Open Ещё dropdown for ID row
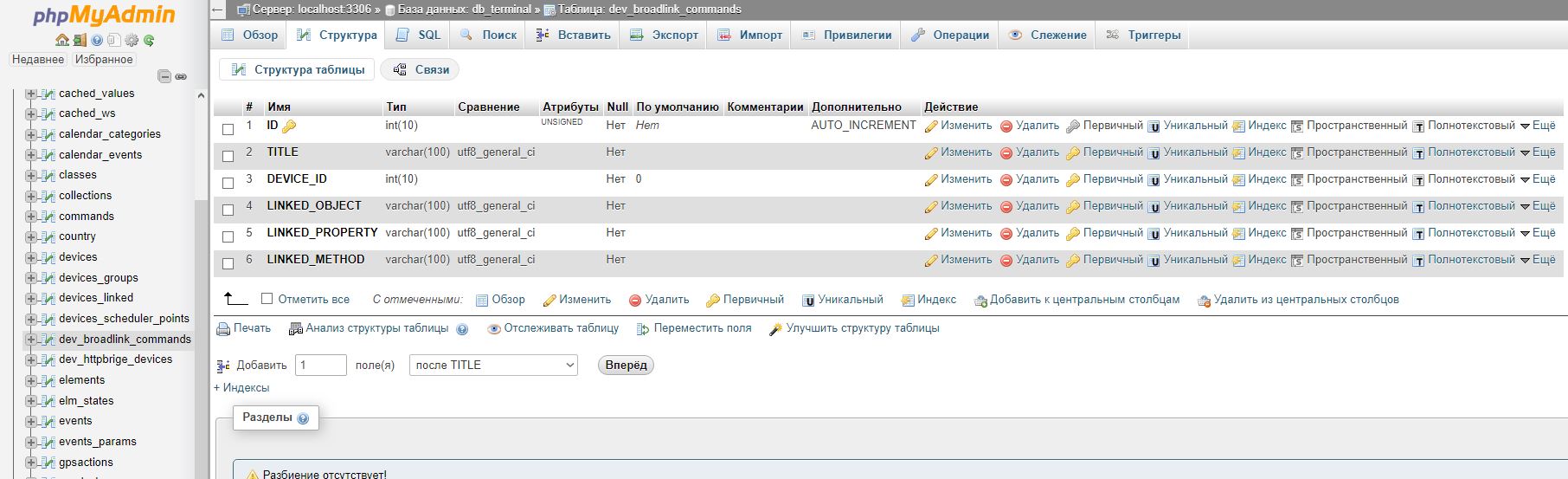Image resolution: width=1568 pixels, height=479 pixels. 1538,126
